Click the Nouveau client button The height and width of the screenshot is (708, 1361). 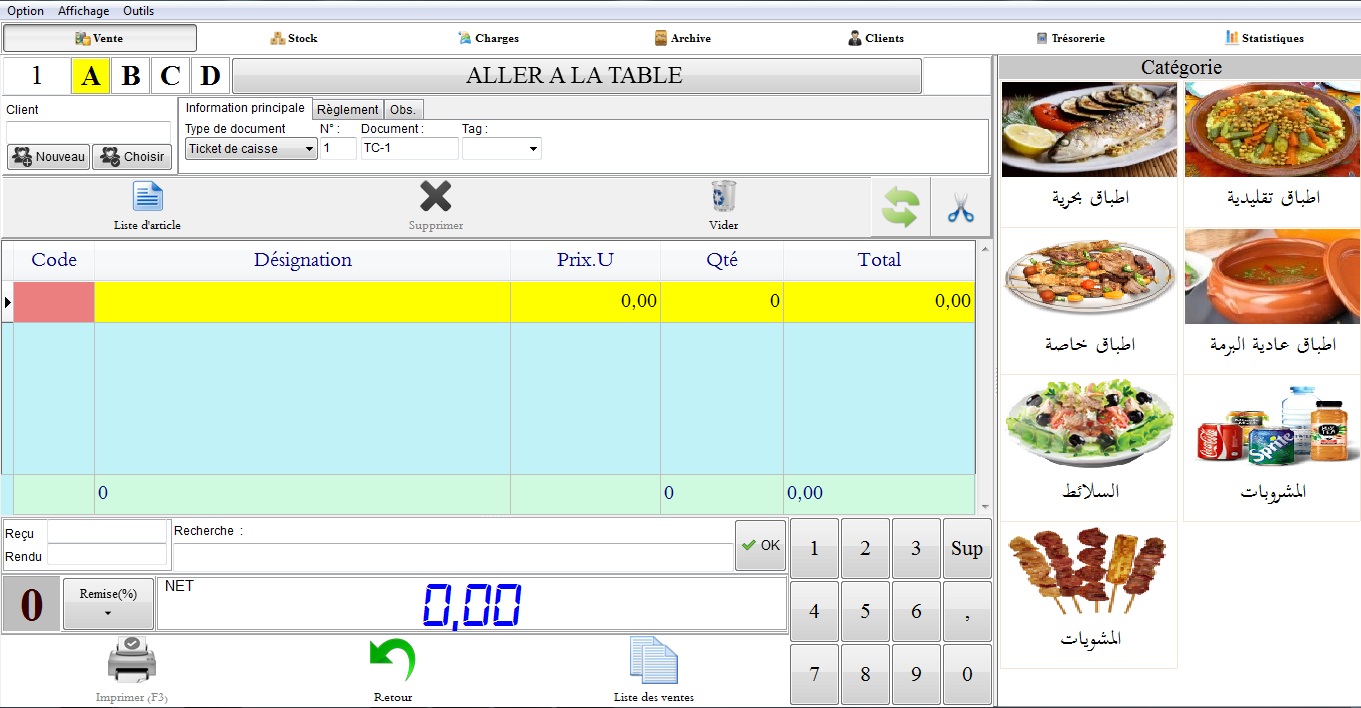click(49, 157)
